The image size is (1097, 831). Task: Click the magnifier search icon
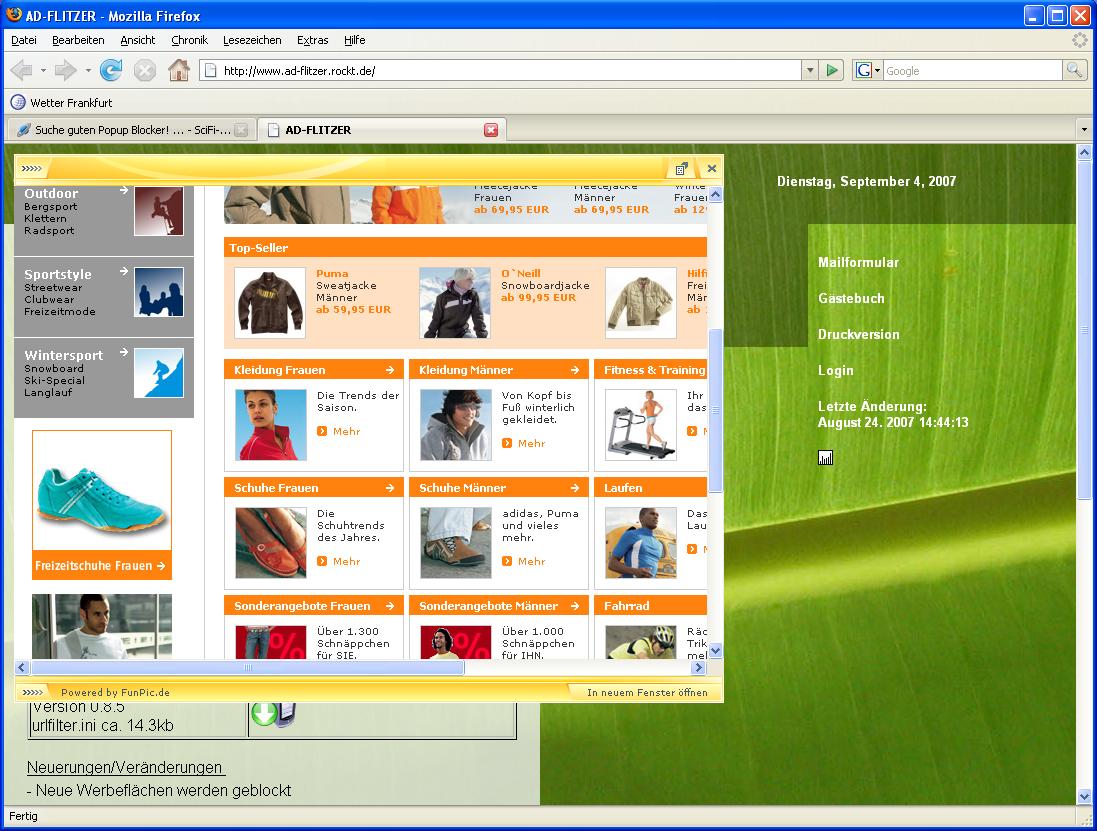(1074, 70)
